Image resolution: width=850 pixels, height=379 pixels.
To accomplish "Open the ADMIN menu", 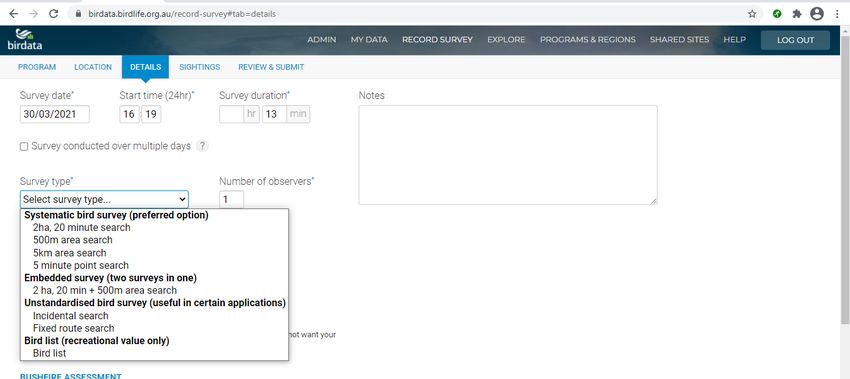I will [x=321, y=40].
